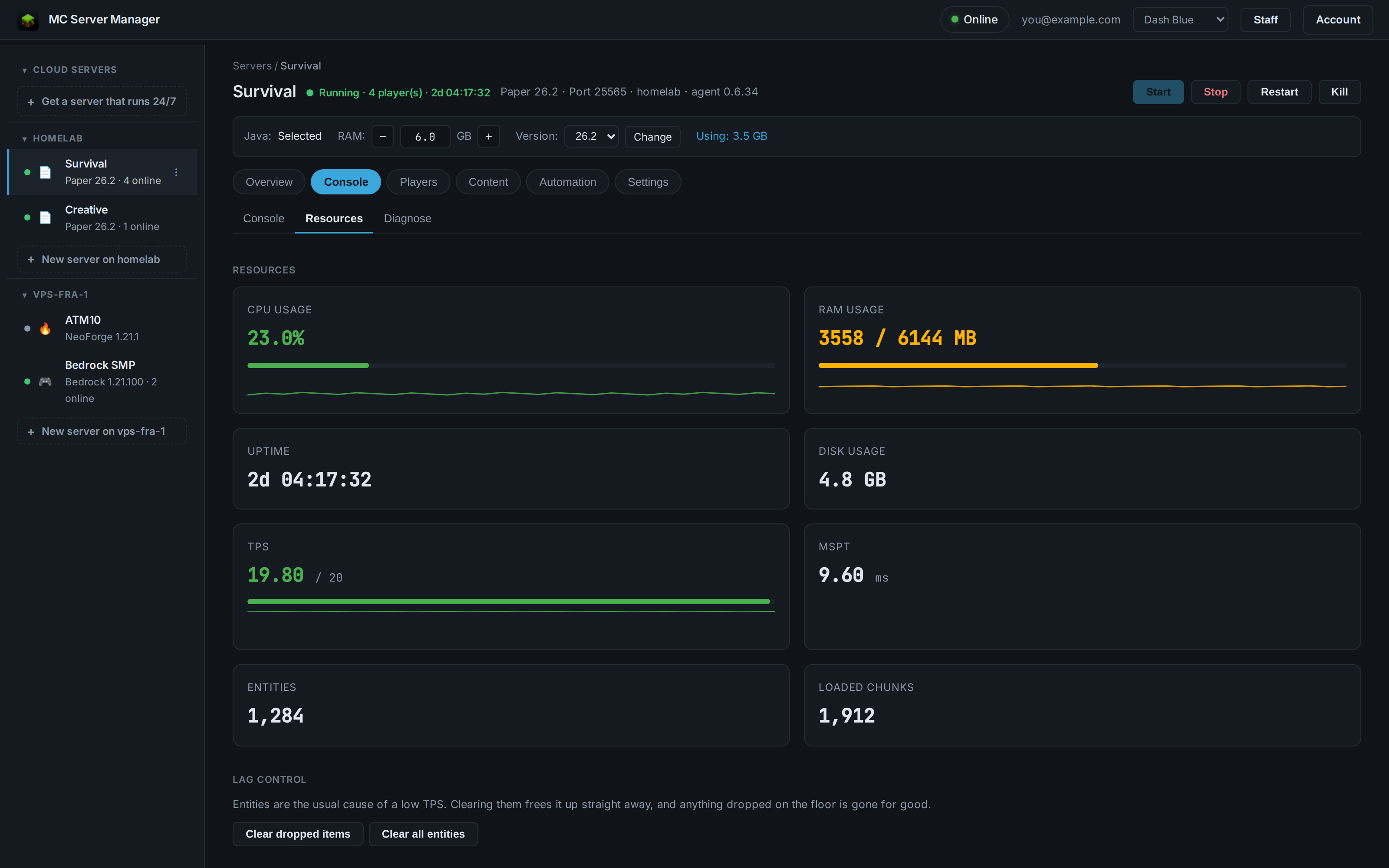Select the Creative server in sidebar
Screen dimensions: 1389x868
pyautogui.click(x=102, y=217)
